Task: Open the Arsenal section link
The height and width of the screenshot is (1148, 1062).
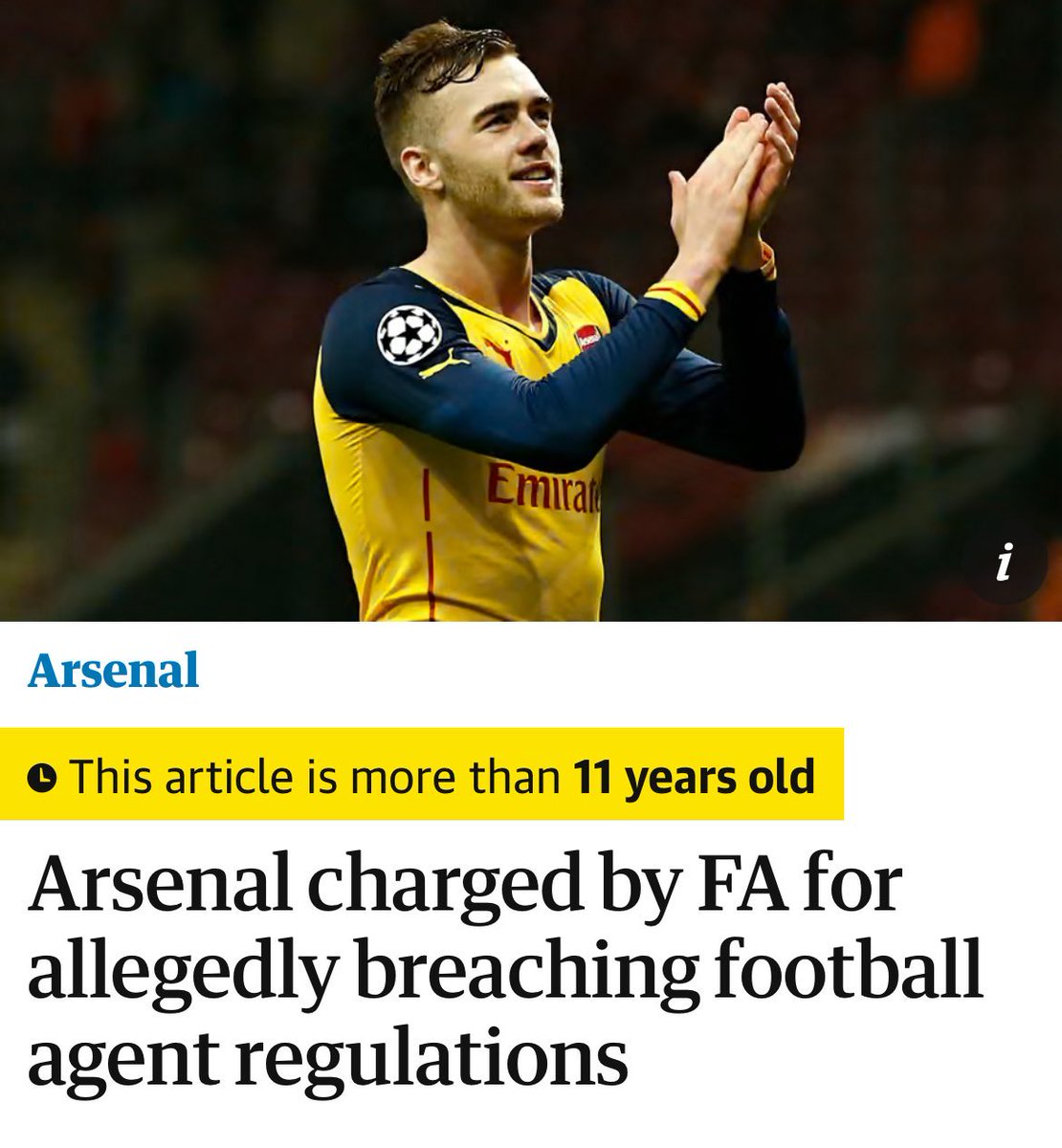Action: click(113, 670)
